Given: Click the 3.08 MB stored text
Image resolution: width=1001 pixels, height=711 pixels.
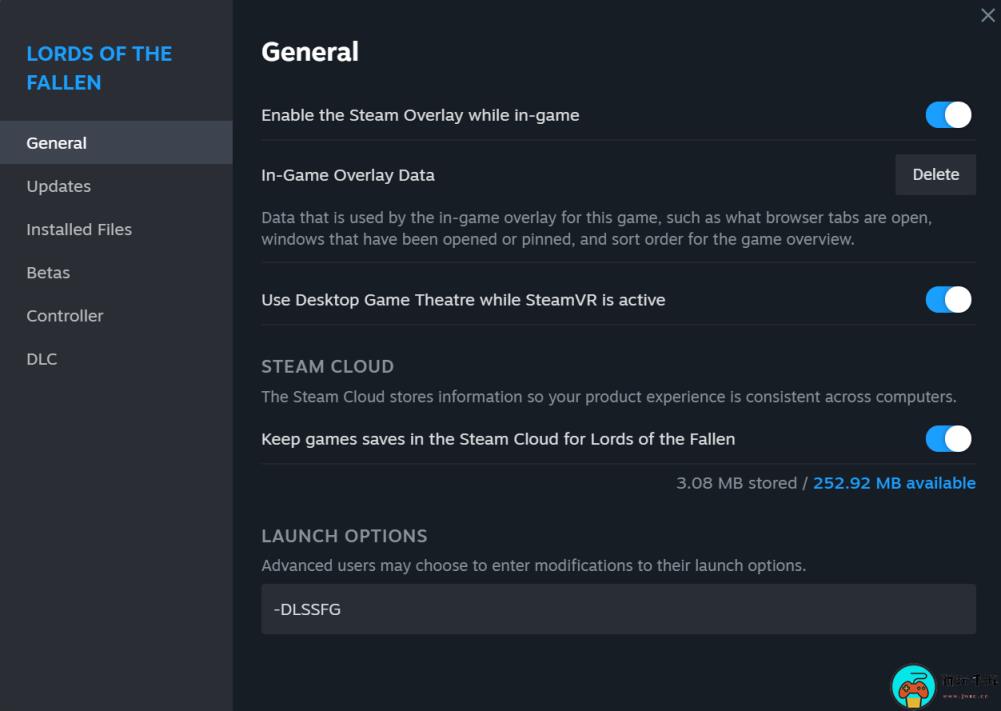Looking at the screenshot, I should (736, 483).
